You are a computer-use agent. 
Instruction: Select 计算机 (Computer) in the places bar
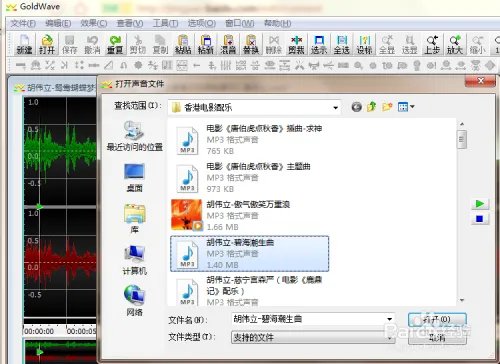[x=134, y=260]
